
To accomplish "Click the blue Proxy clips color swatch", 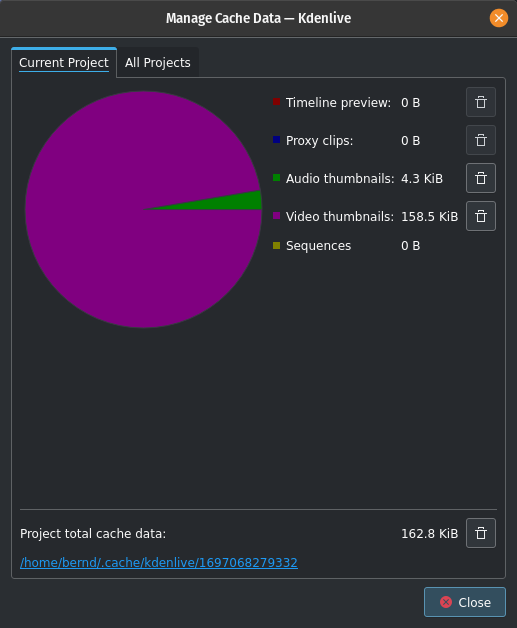I will pyautogui.click(x=276, y=140).
